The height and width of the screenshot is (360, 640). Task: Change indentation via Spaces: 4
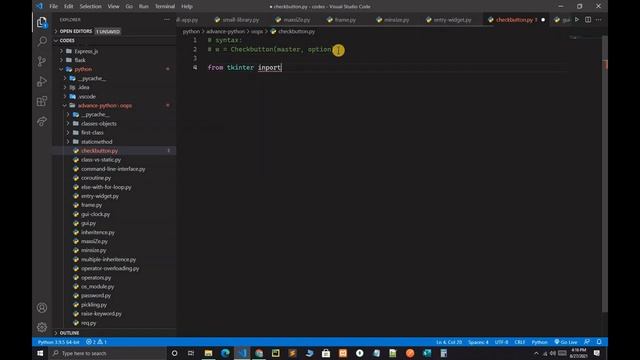coord(478,342)
